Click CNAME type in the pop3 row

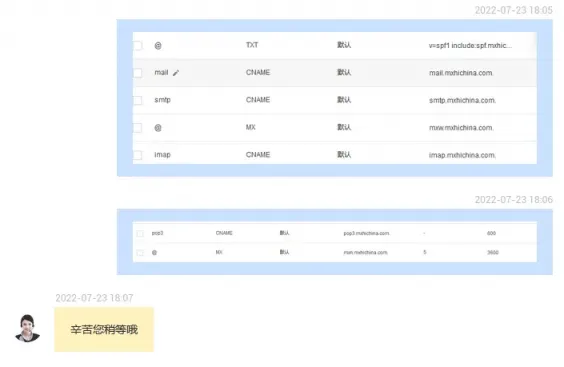(x=224, y=233)
